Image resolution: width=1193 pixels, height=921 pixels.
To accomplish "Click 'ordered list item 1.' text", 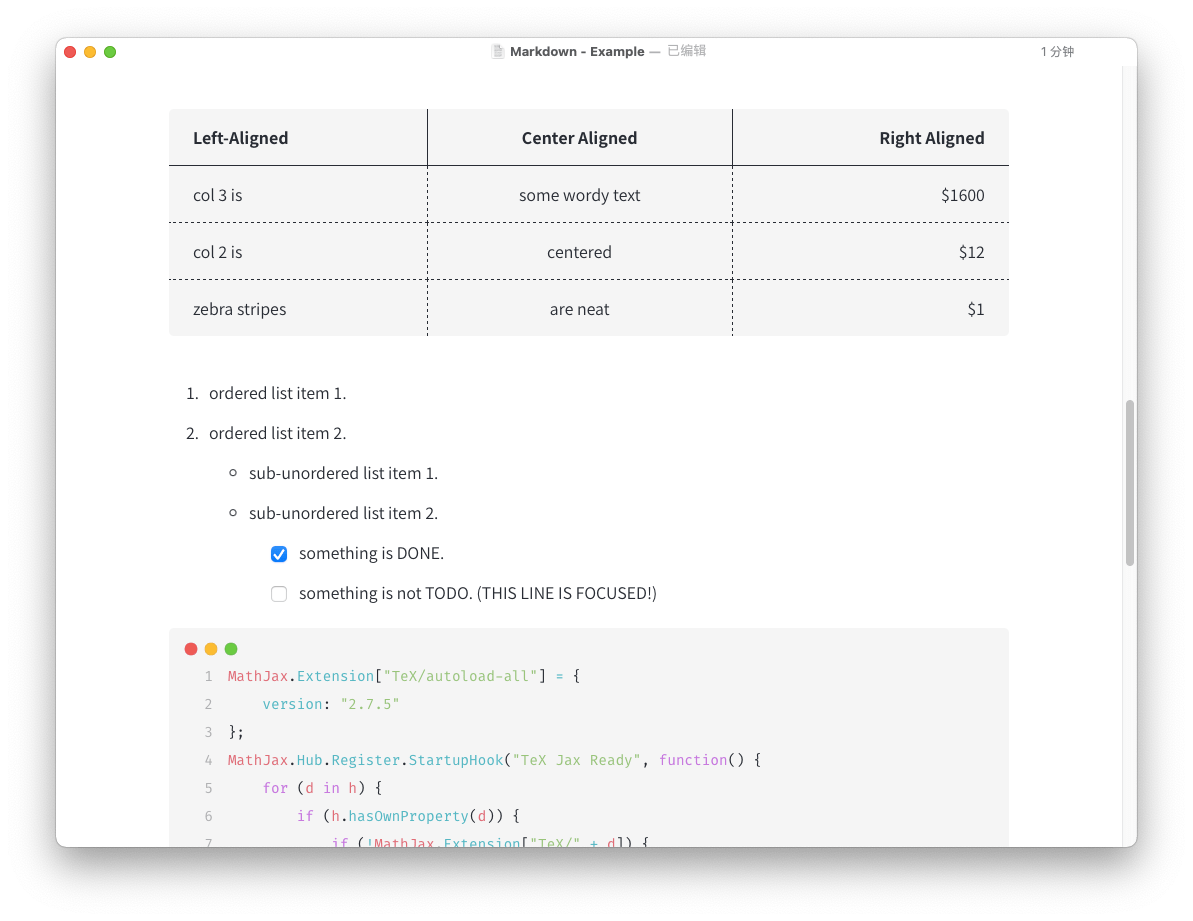I will click(x=278, y=393).
